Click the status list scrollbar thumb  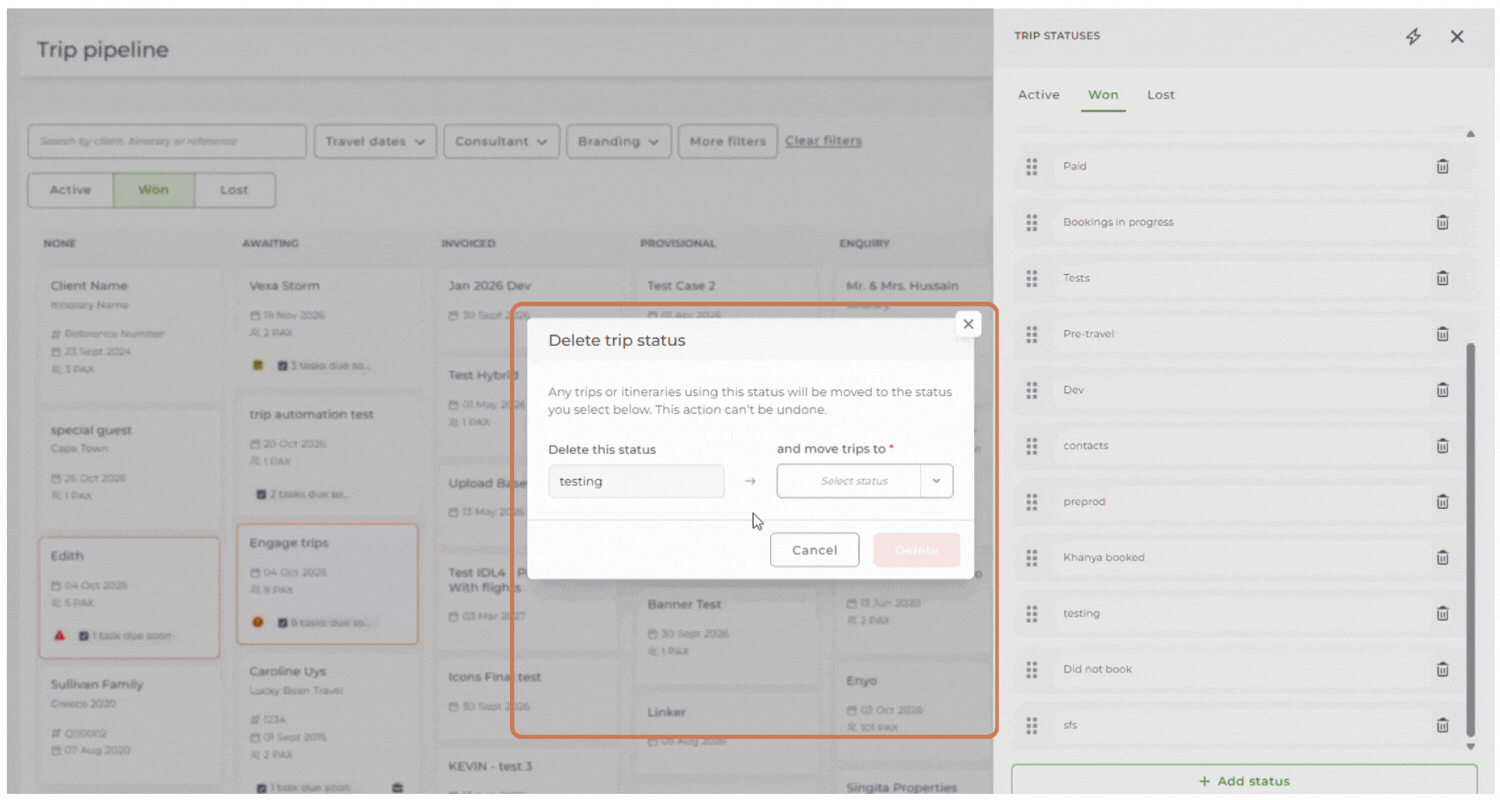1470,540
